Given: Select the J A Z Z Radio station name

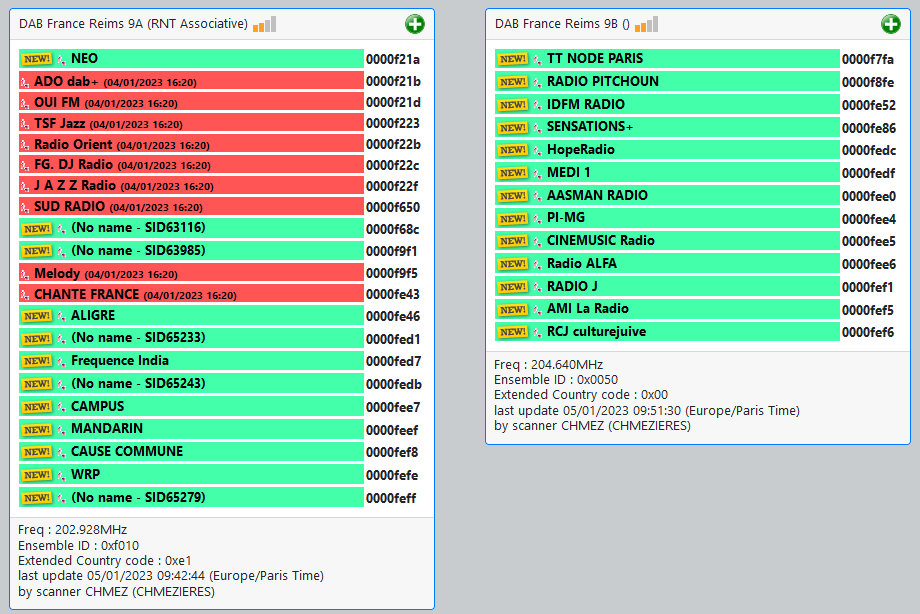Looking at the screenshot, I should click(x=75, y=185).
